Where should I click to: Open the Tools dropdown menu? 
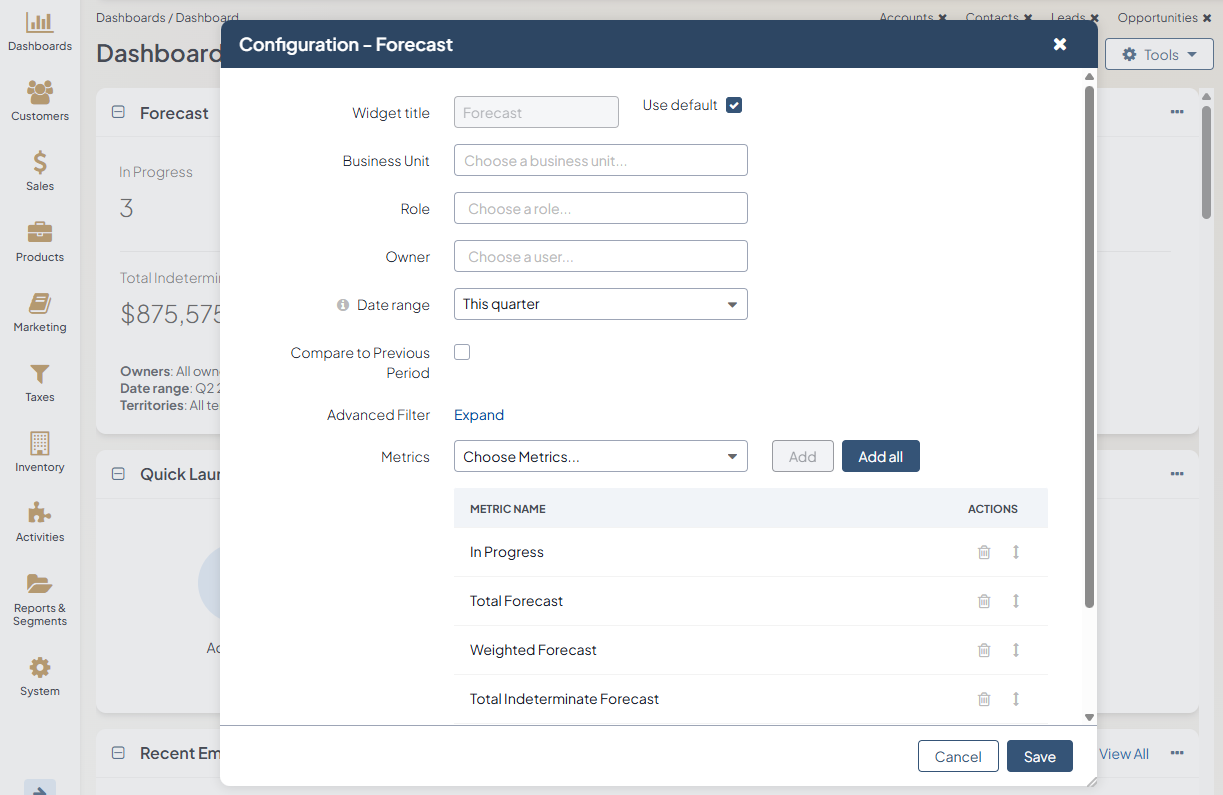[1159, 55]
